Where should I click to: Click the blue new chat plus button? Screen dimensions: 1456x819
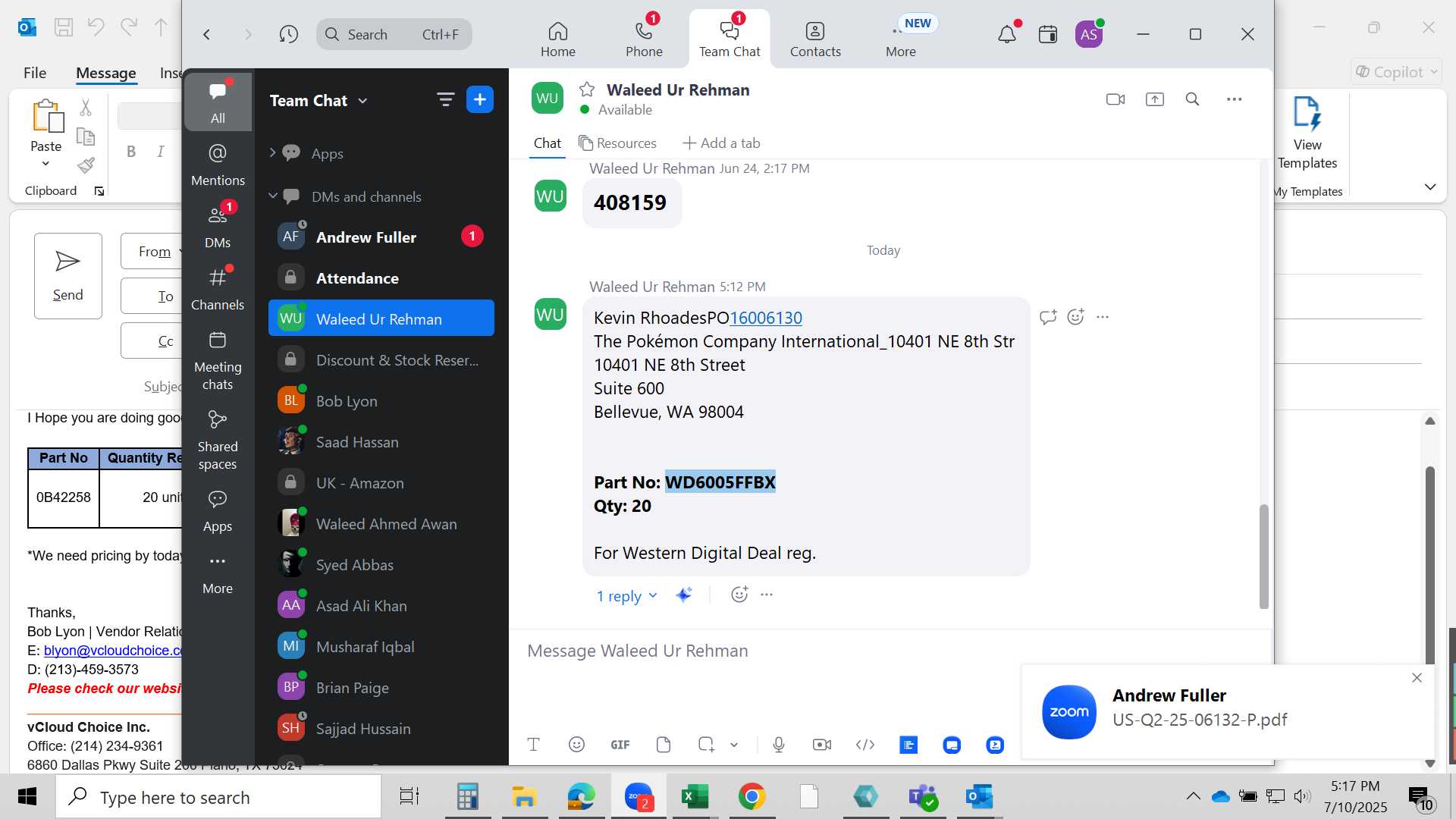[x=480, y=99]
